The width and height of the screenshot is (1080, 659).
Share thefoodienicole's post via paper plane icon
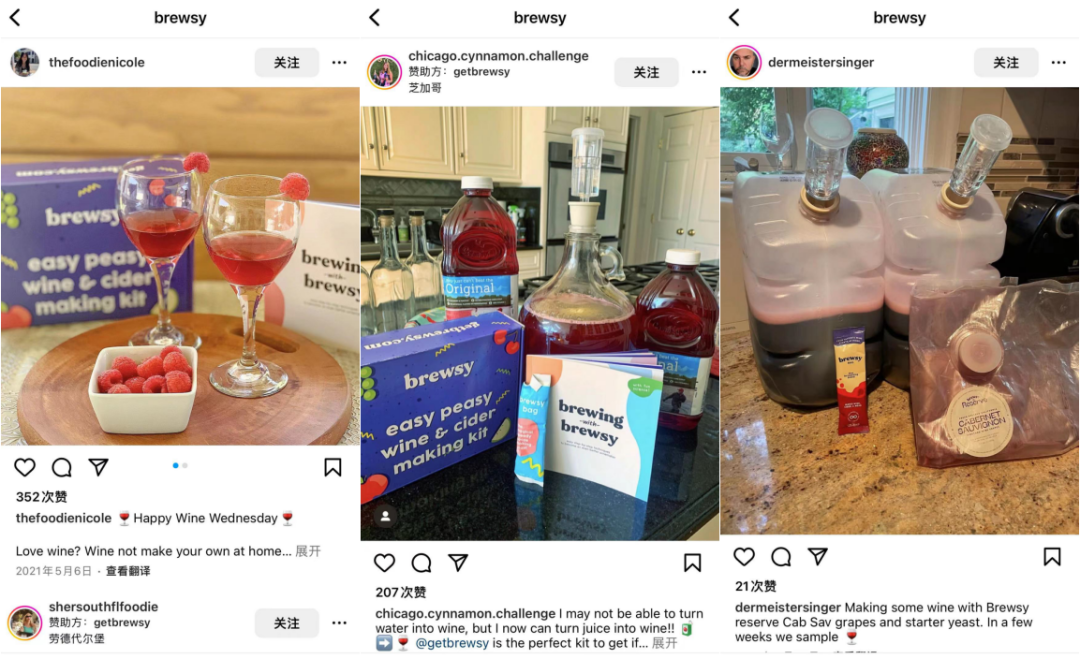tap(98, 468)
